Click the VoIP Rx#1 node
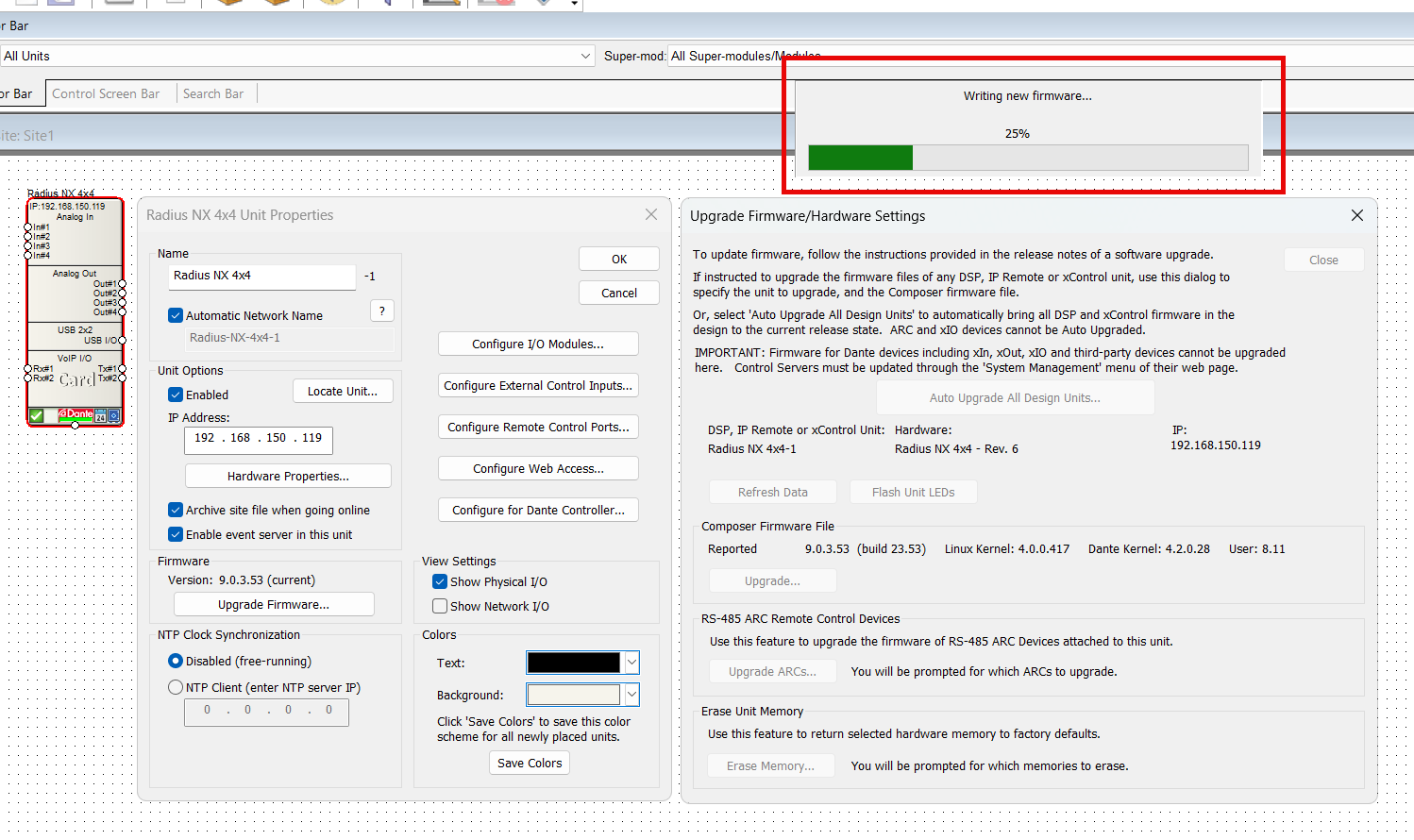Image resolution: width=1414 pixels, height=840 pixels. [28, 369]
